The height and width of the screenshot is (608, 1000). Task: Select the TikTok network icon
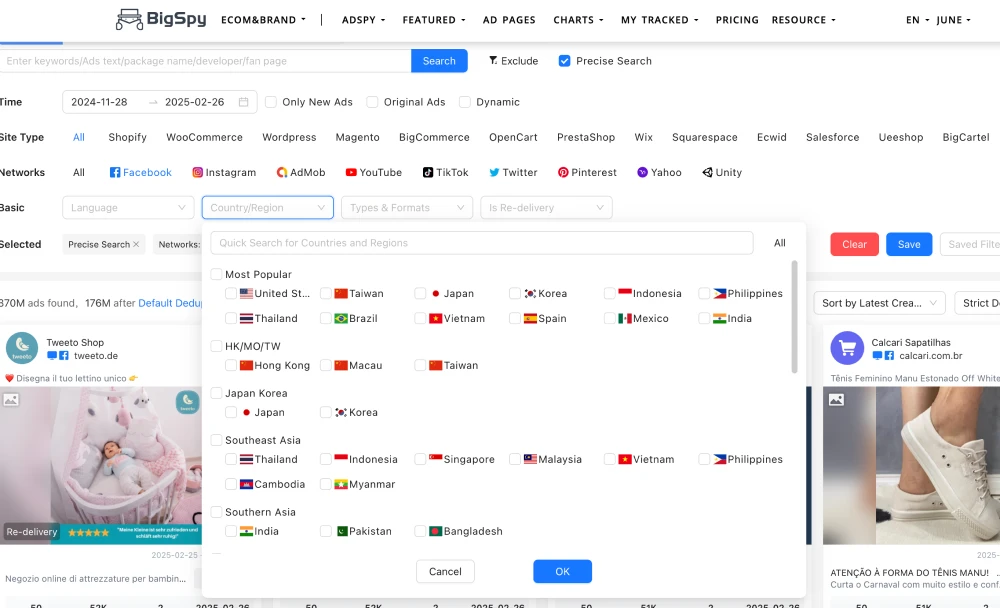click(x=428, y=172)
